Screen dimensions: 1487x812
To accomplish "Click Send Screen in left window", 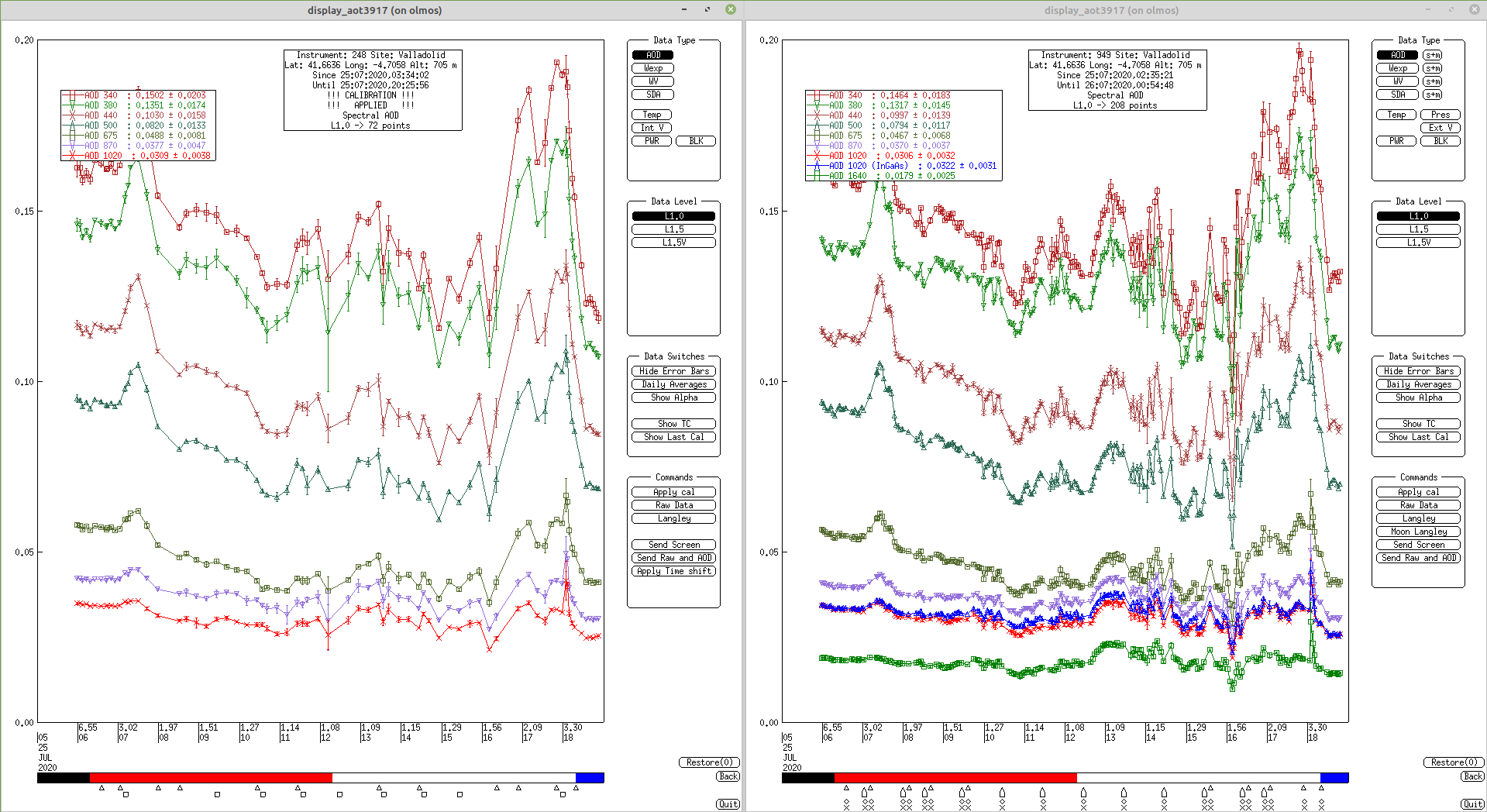I will [x=673, y=545].
